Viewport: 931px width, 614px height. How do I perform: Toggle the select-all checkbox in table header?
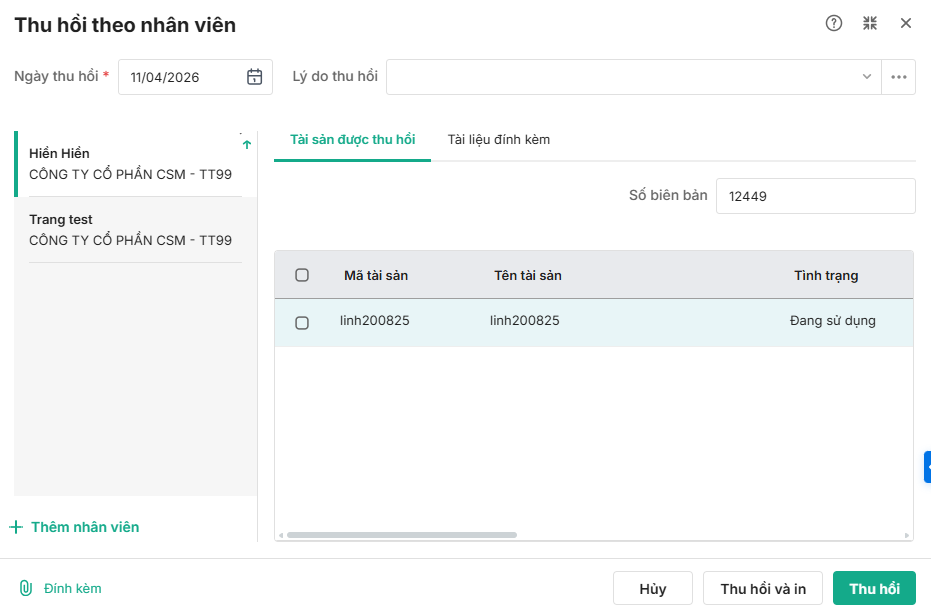click(302, 275)
